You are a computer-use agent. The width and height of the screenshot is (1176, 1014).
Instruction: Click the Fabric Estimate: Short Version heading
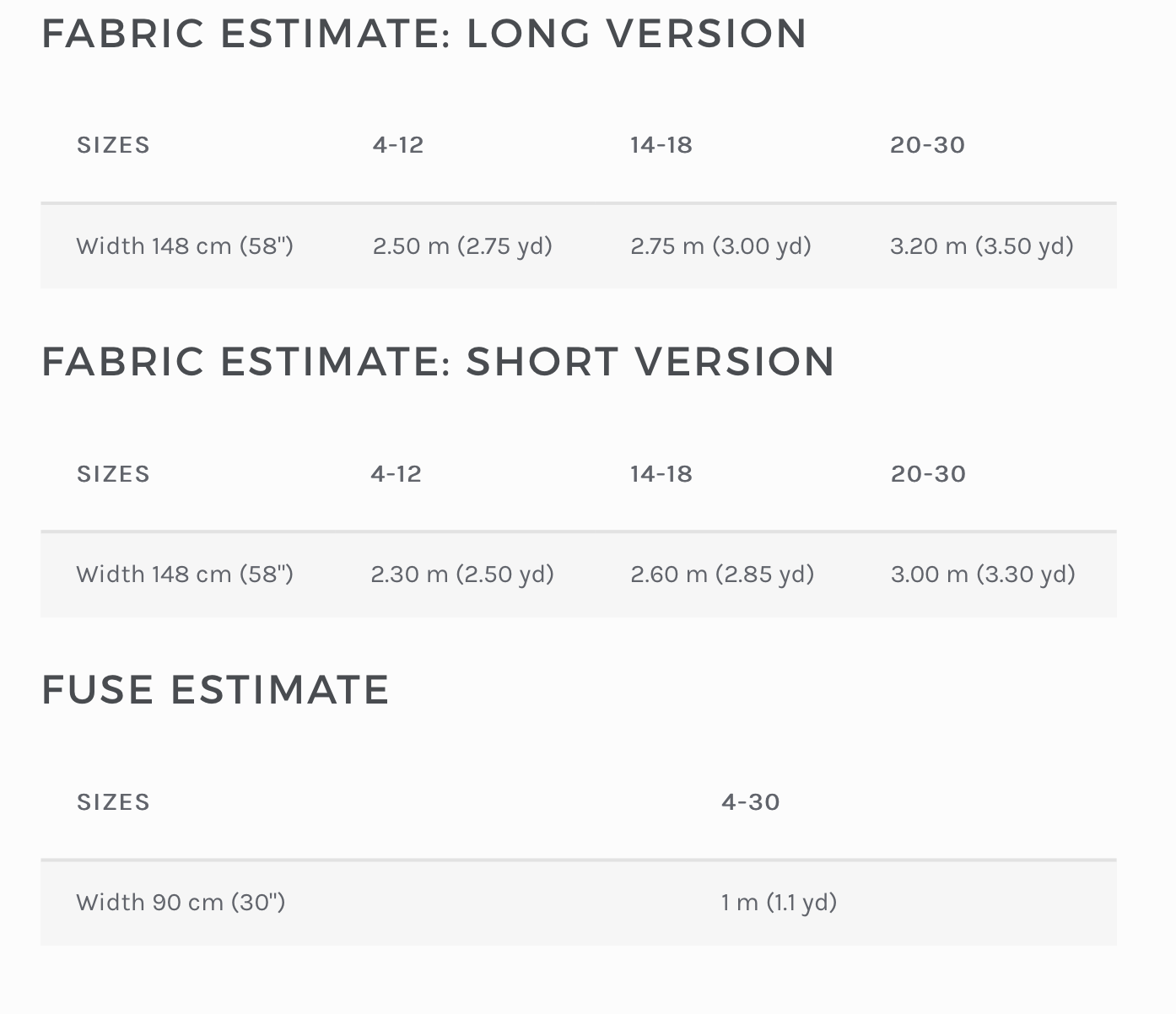pyautogui.click(x=439, y=362)
